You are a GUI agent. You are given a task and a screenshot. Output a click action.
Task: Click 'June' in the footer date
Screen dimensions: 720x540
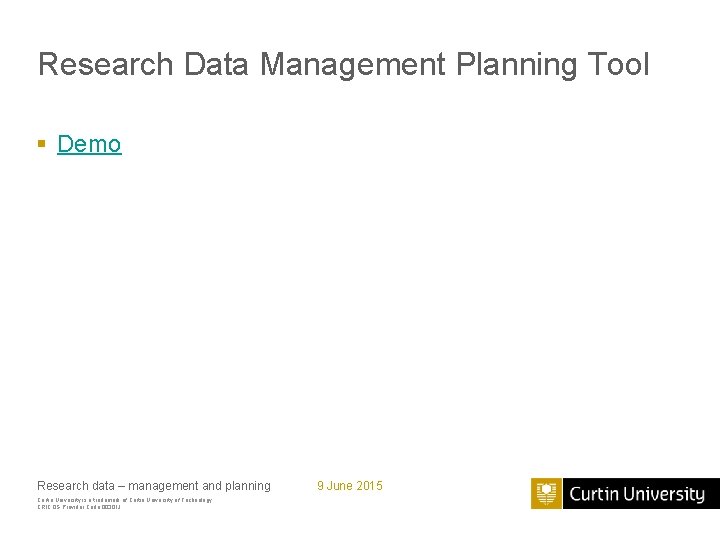click(x=340, y=486)
